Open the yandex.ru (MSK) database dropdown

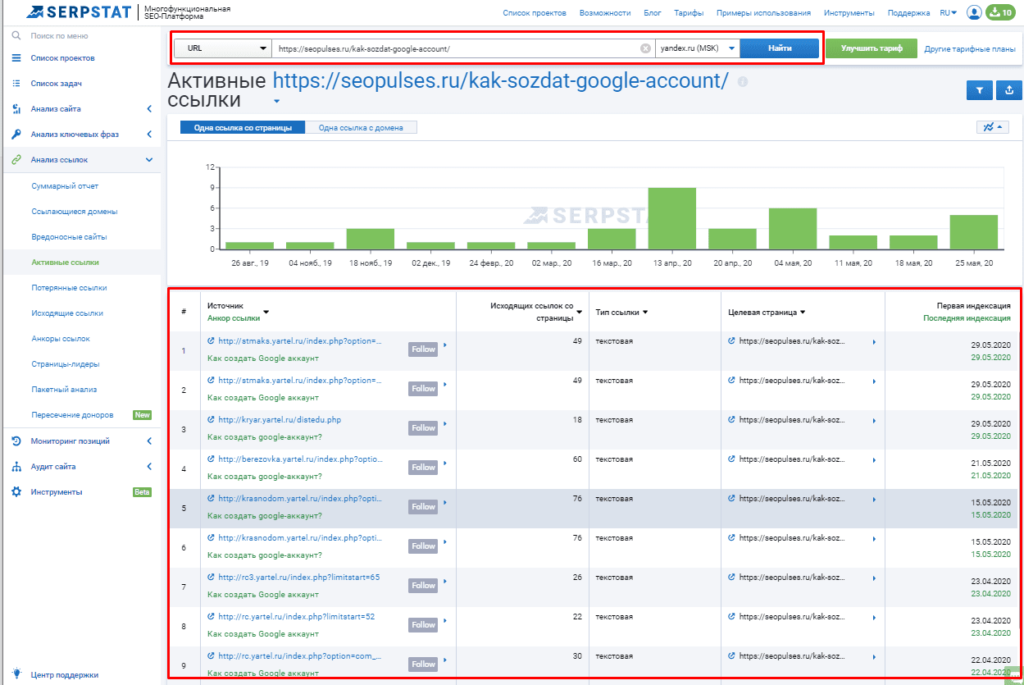(697, 48)
